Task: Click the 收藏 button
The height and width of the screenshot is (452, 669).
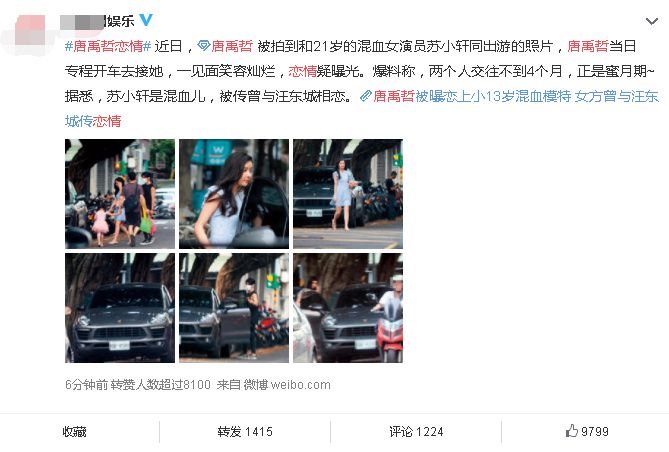Action: pyautogui.click(x=74, y=432)
